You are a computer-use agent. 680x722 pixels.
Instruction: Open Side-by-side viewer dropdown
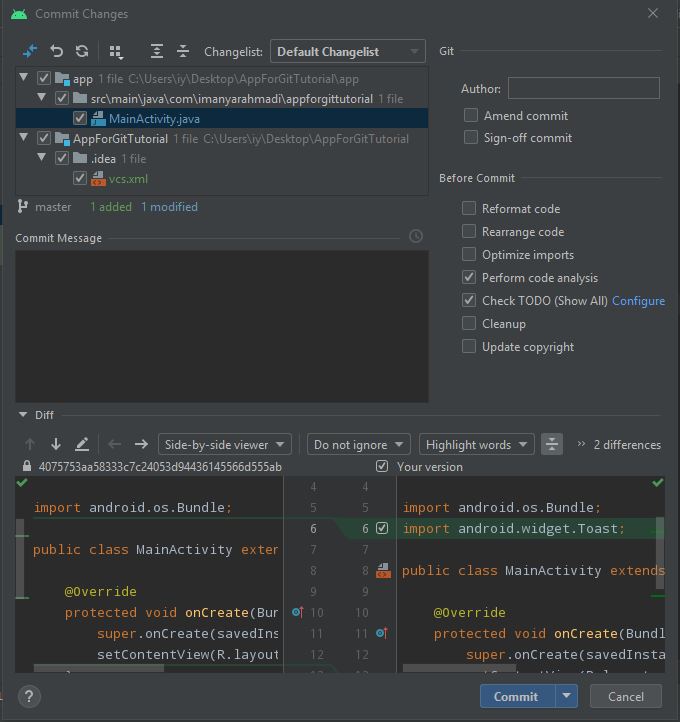[x=225, y=444]
